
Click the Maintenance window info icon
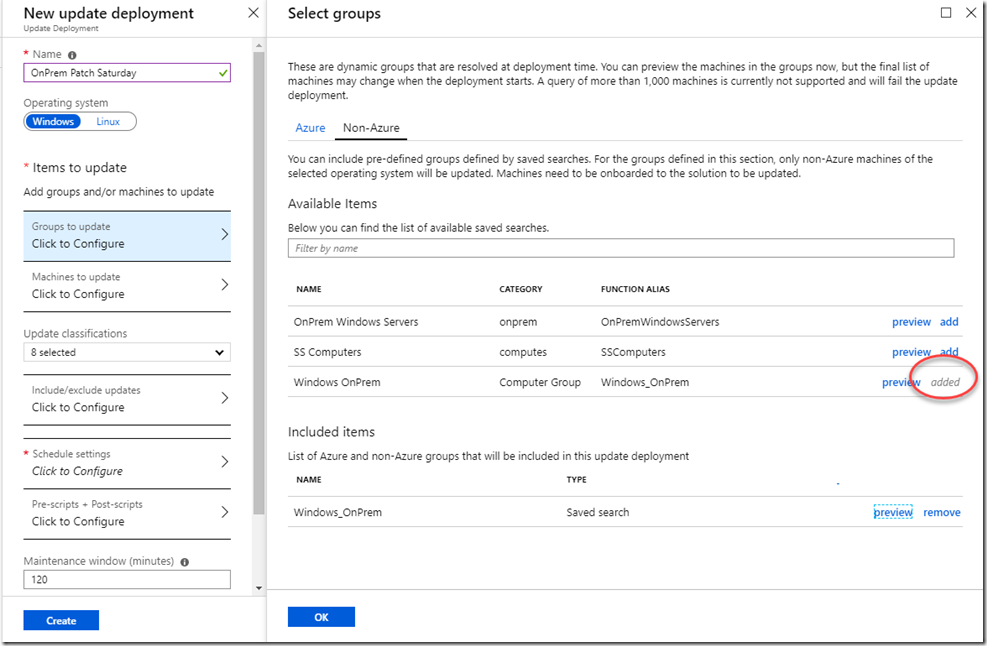click(x=184, y=562)
